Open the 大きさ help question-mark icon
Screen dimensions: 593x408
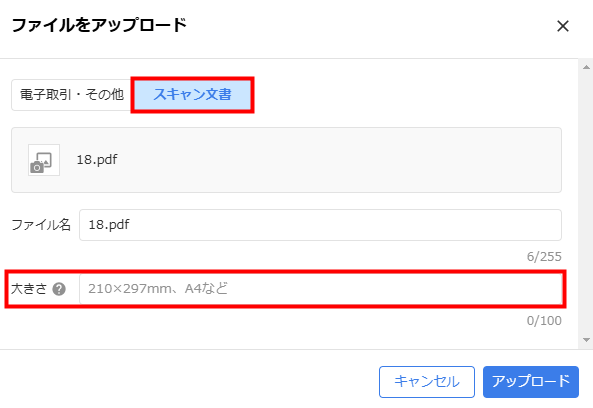(x=59, y=289)
